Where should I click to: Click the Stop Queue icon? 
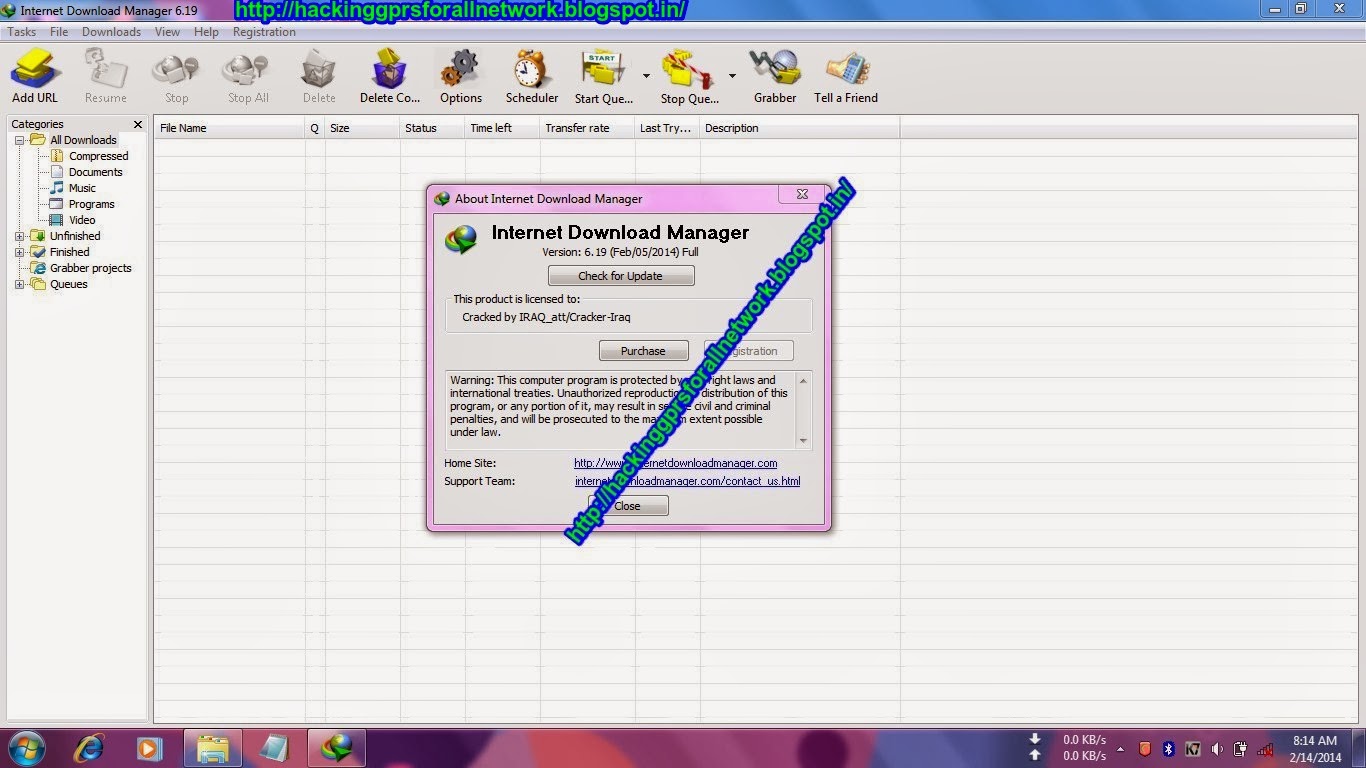(x=690, y=77)
